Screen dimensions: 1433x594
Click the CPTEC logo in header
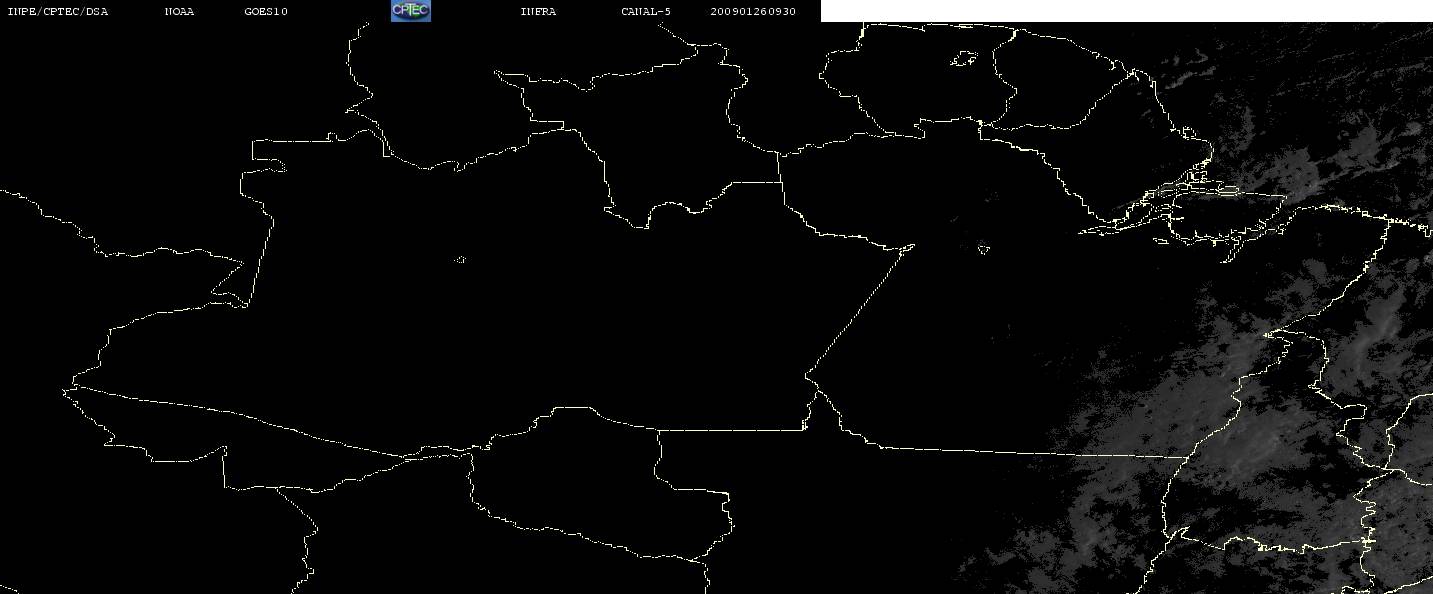pos(410,11)
